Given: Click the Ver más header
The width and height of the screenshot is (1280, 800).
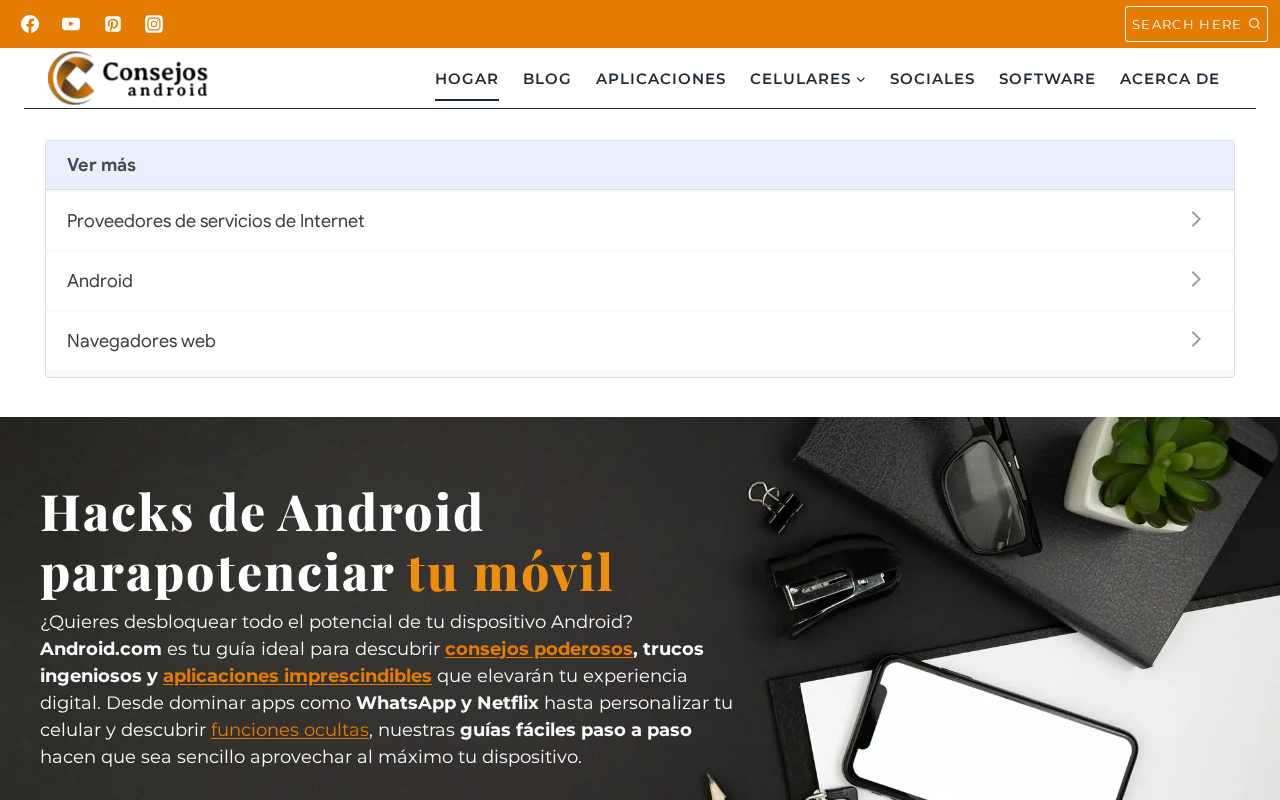Looking at the screenshot, I should (640, 165).
